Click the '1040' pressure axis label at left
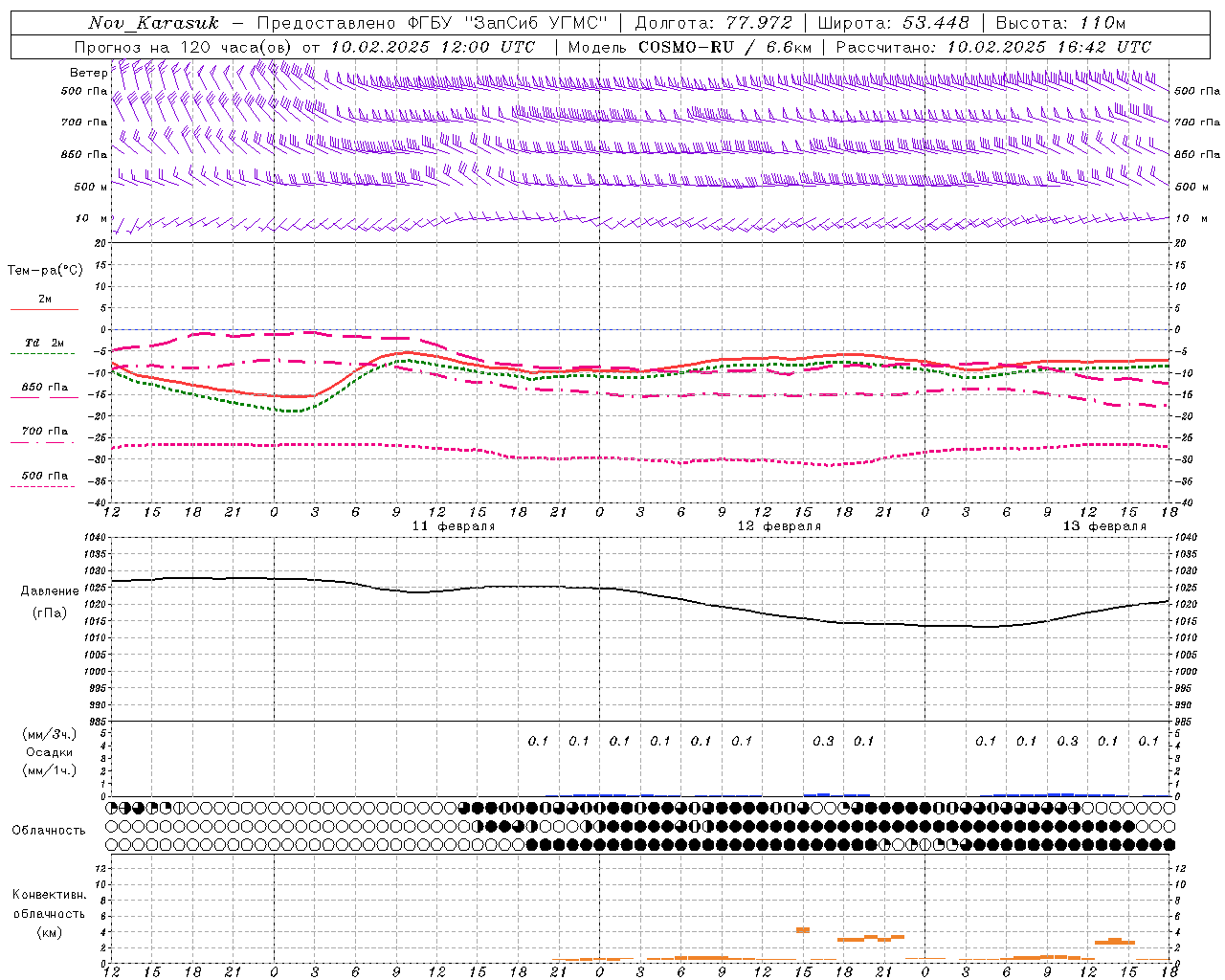Image resolution: width=1225 pixels, height=980 pixels. [x=96, y=538]
